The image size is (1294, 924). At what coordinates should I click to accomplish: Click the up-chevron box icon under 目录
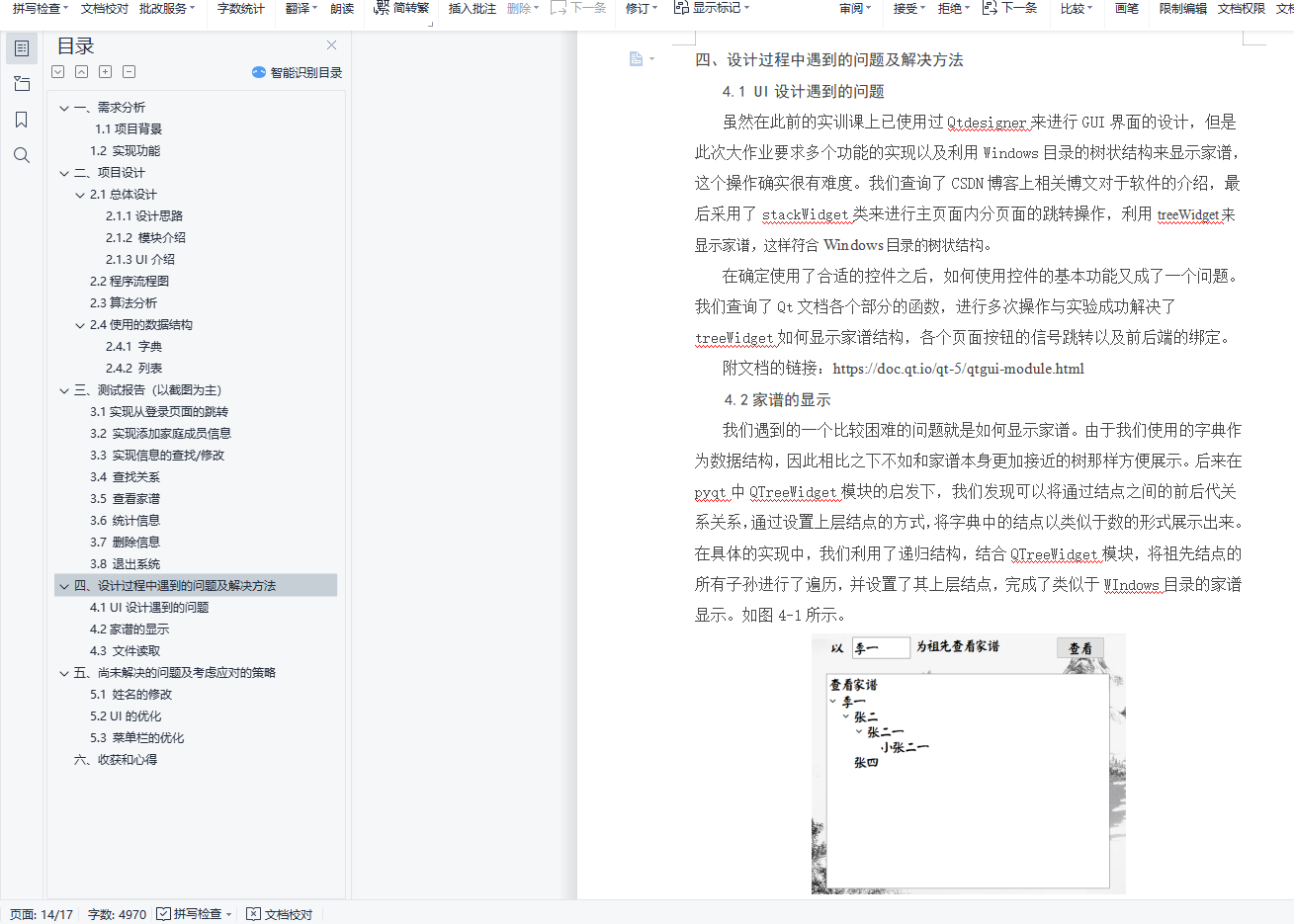pos(82,72)
